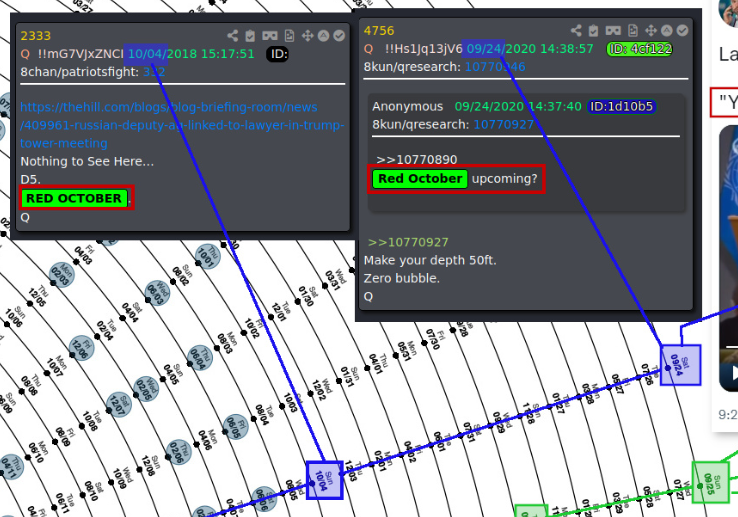The image size is (738, 517).
Task: Toggle checkmark circle on post 4756
Action: click(x=682, y=31)
